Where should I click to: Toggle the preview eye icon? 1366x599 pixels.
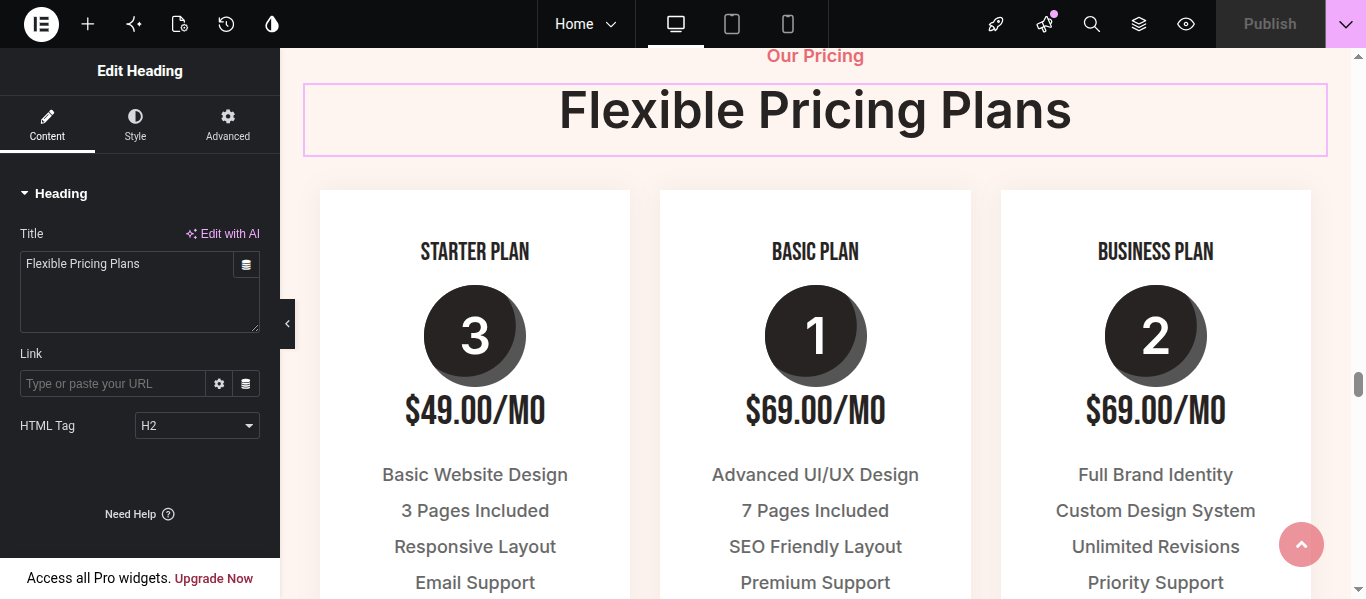pos(1186,24)
